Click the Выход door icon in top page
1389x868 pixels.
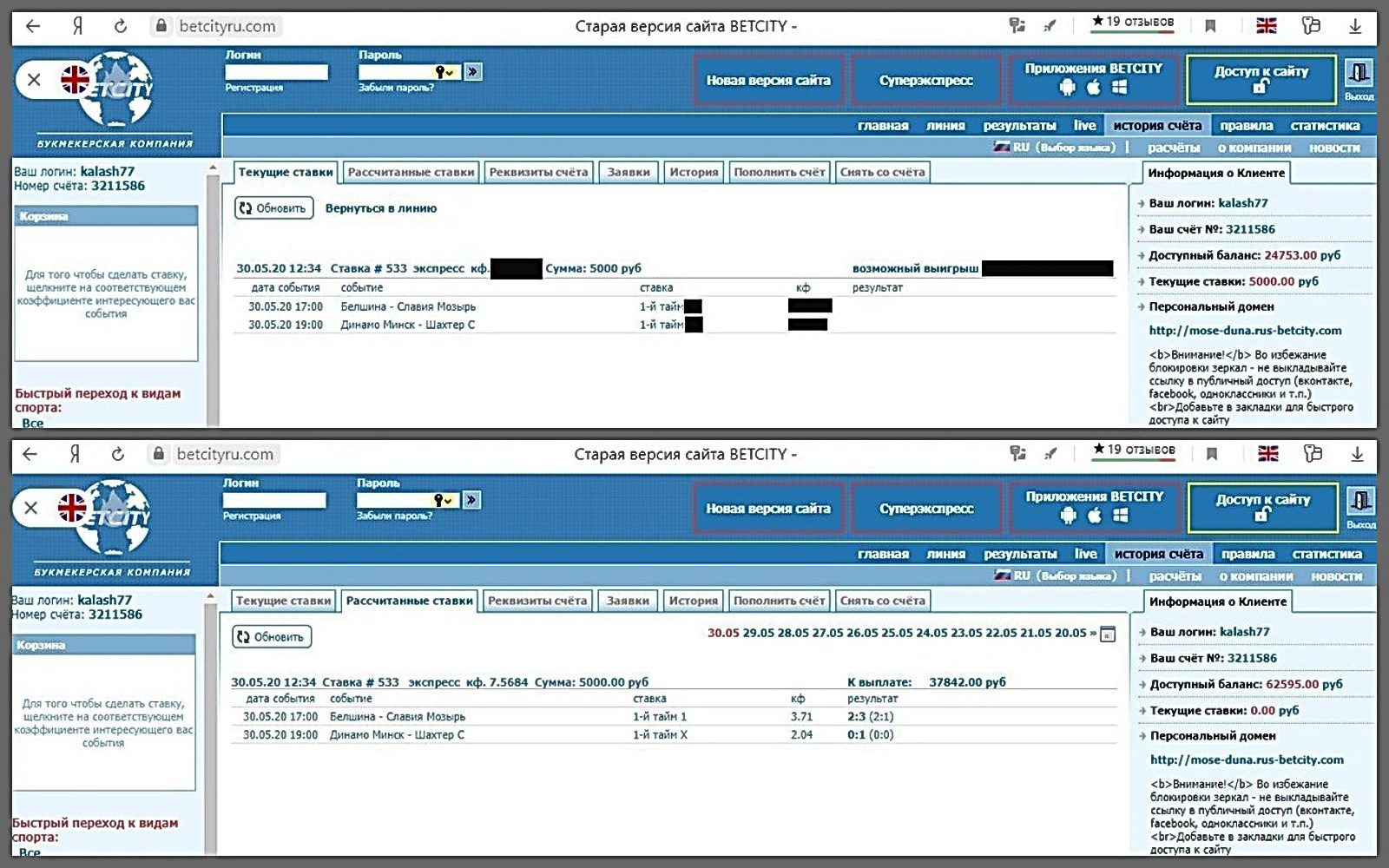click(1359, 72)
